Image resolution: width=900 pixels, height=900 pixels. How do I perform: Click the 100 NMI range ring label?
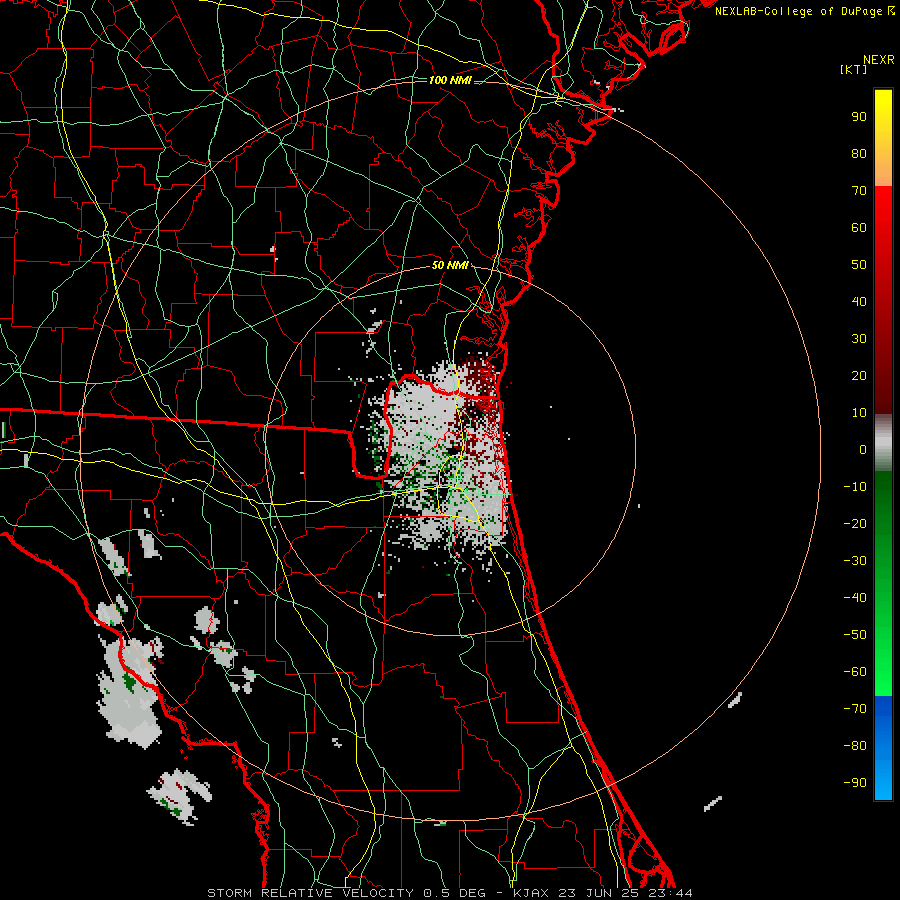pos(450,80)
